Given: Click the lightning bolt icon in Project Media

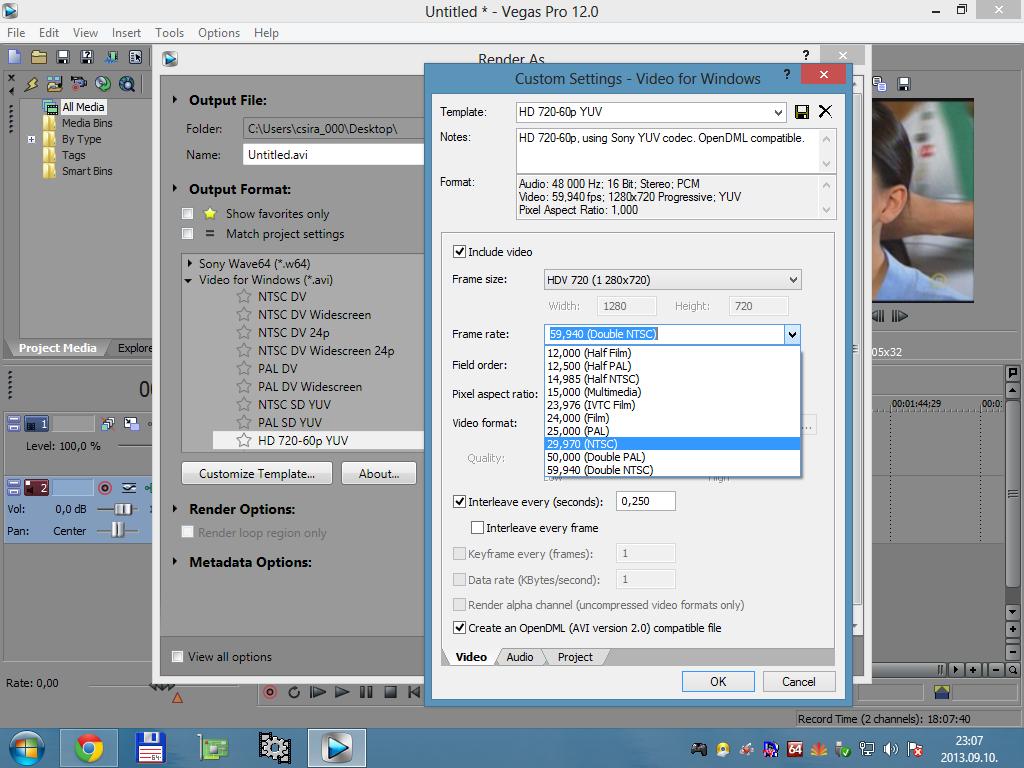Looking at the screenshot, I should click(31, 84).
